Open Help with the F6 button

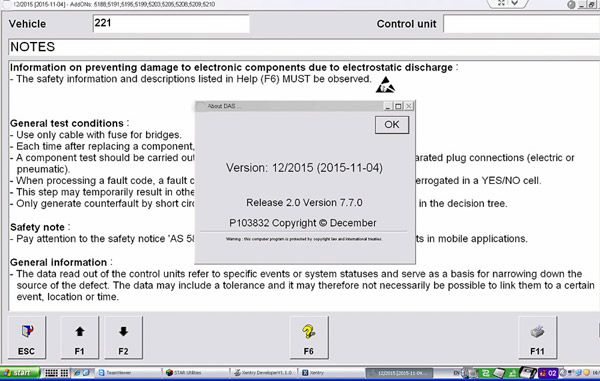[x=309, y=337]
